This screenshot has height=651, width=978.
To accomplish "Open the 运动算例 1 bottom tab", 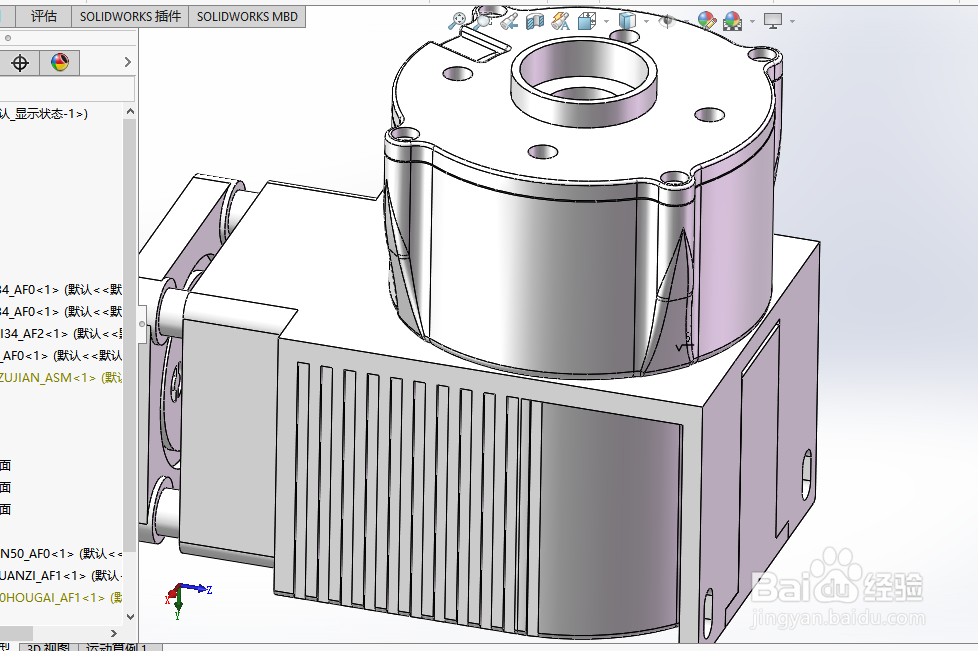I will 119,647.
